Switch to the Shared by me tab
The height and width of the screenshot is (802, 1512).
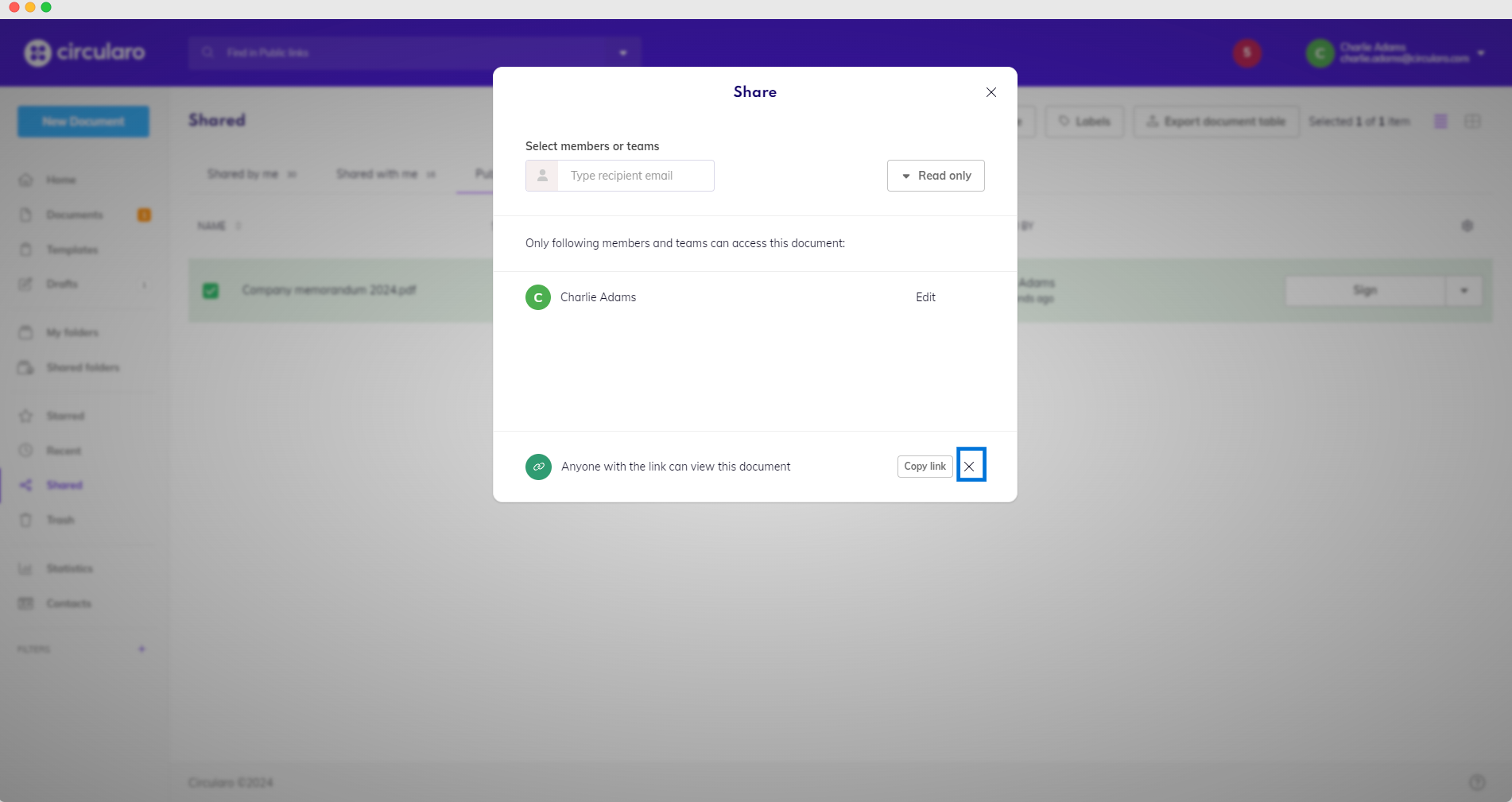pos(243,174)
